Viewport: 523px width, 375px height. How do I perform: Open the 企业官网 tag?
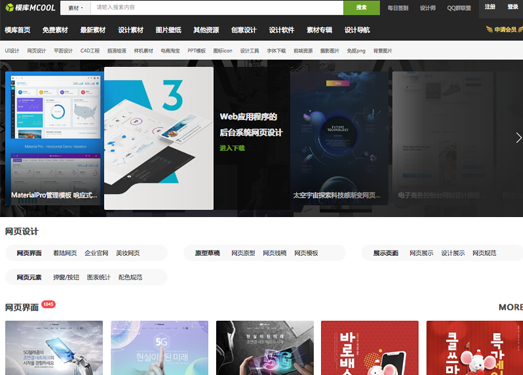tap(96, 253)
